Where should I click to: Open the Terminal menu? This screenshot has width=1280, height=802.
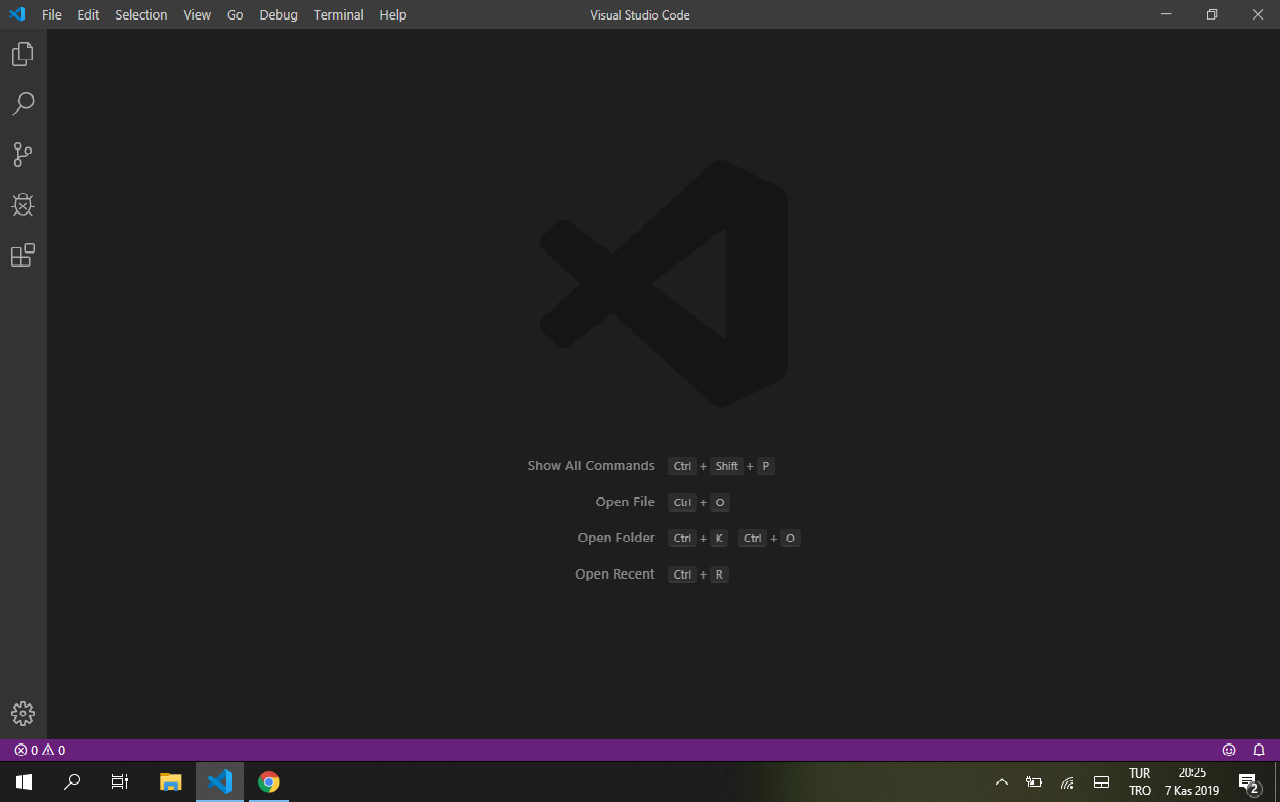click(x=339, y=15)
